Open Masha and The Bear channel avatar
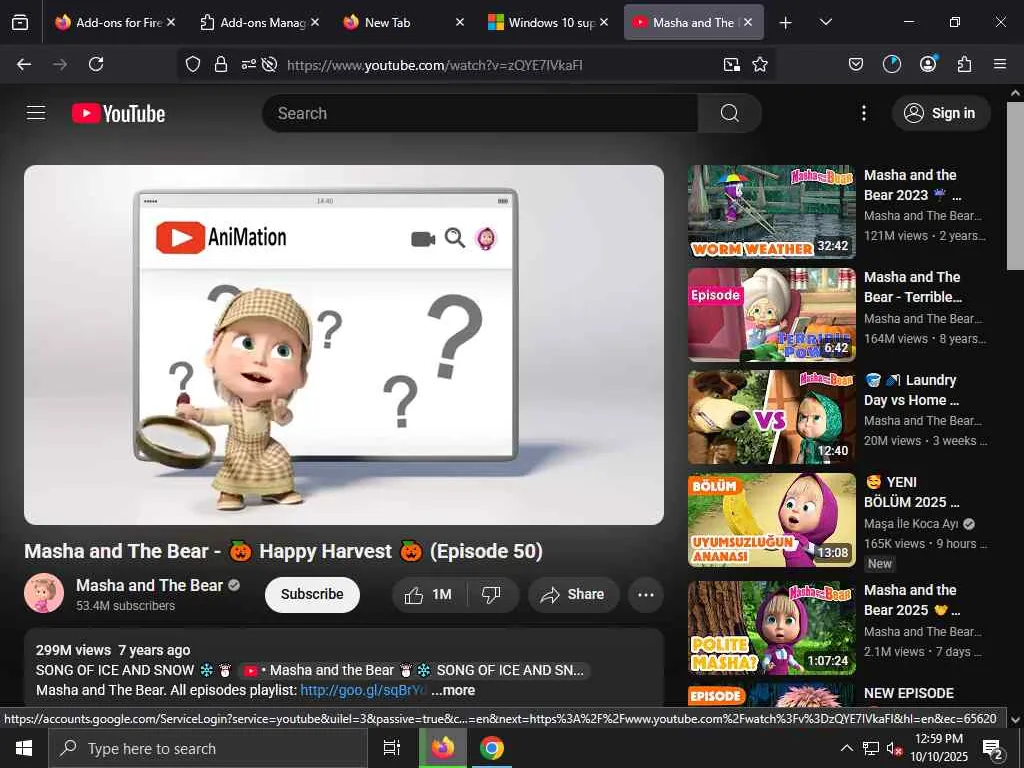 point(44,593)
